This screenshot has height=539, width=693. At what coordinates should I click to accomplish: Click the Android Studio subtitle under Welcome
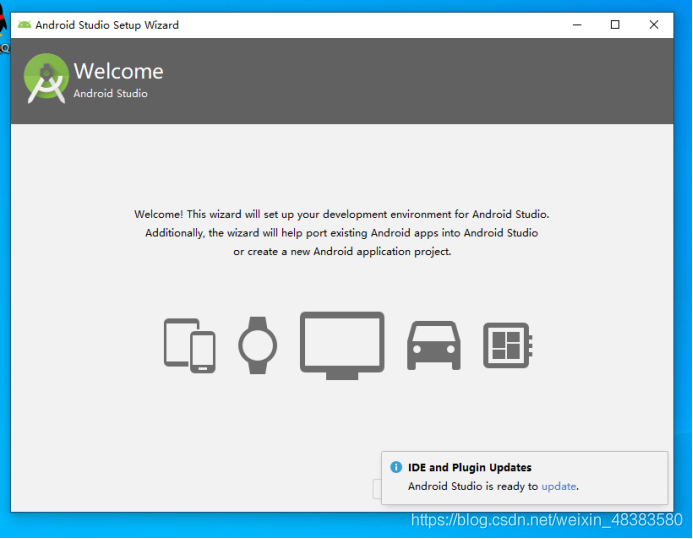point(110,94)
